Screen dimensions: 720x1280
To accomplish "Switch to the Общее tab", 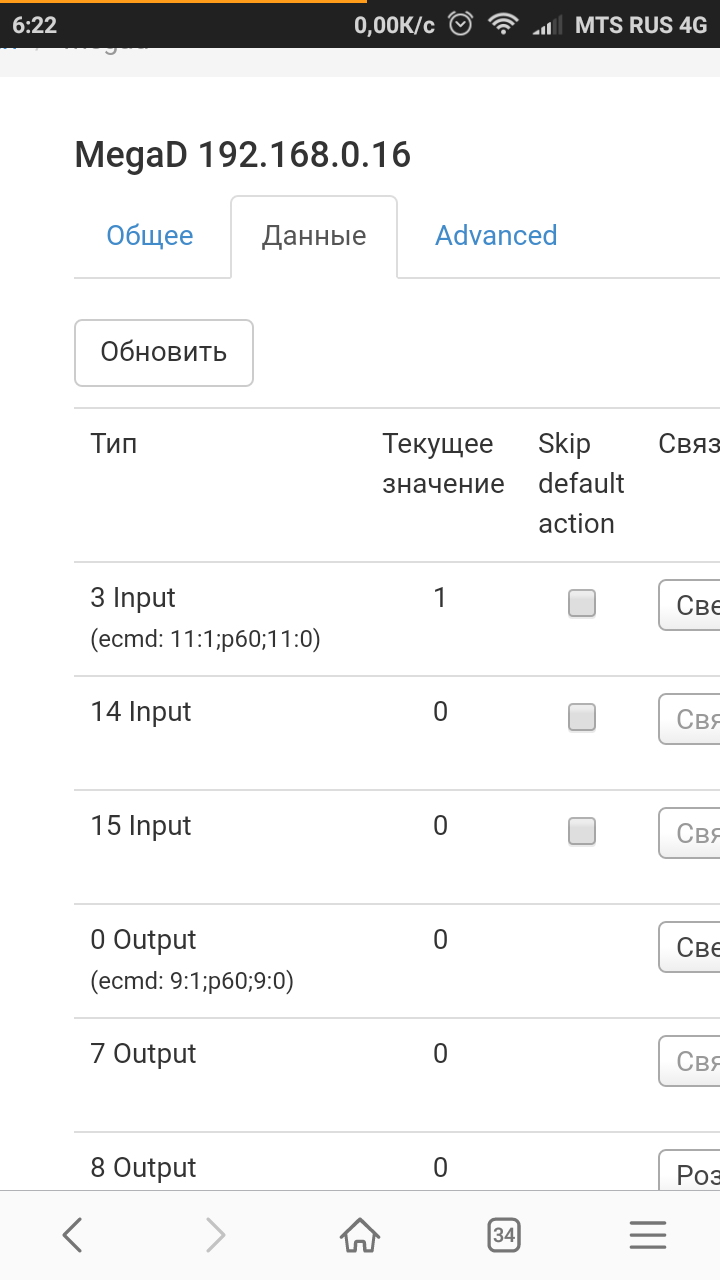I will click(x=150, y=235).
